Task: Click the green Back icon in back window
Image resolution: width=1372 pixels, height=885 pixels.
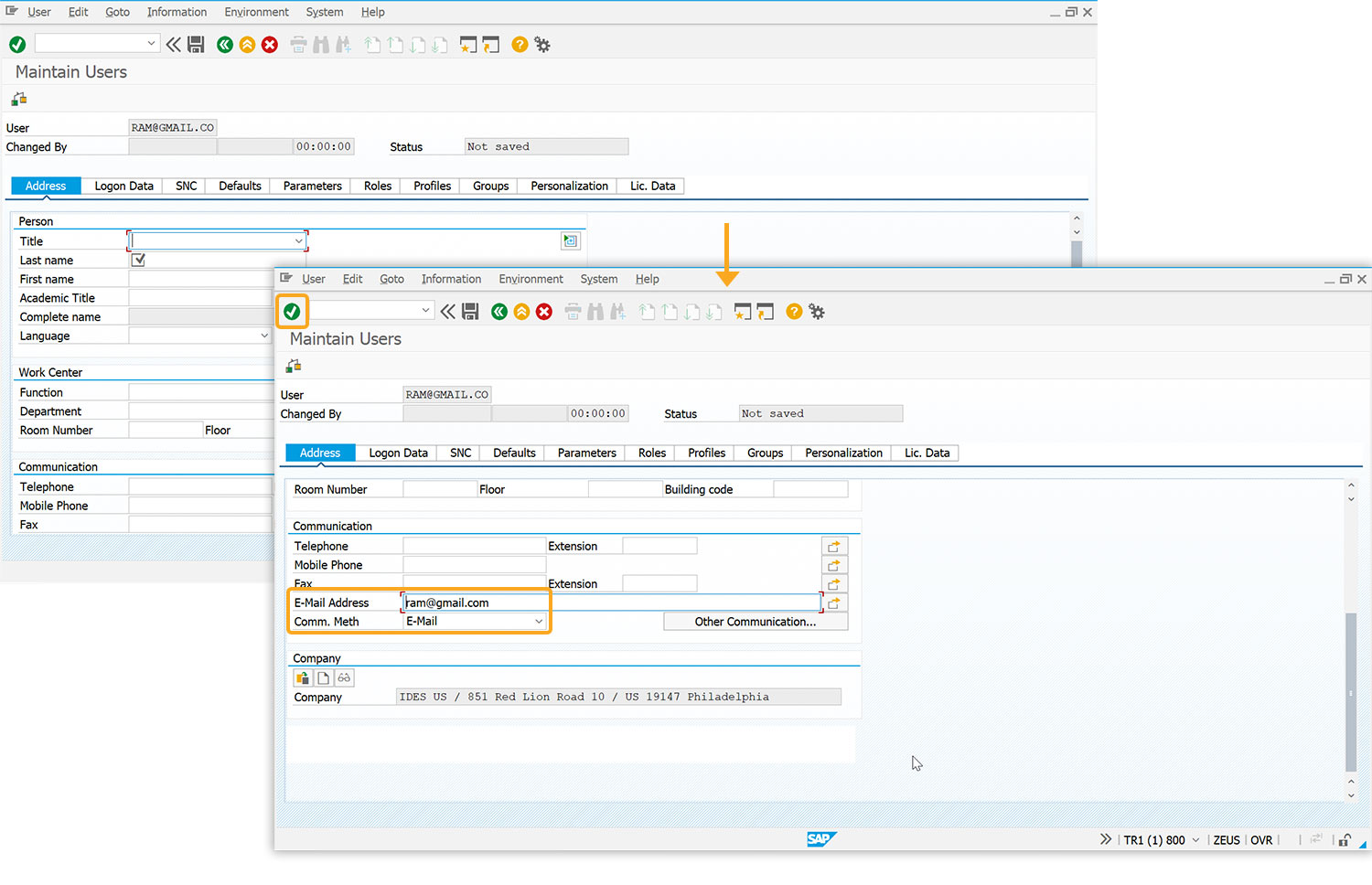Action: pos(225,45)
